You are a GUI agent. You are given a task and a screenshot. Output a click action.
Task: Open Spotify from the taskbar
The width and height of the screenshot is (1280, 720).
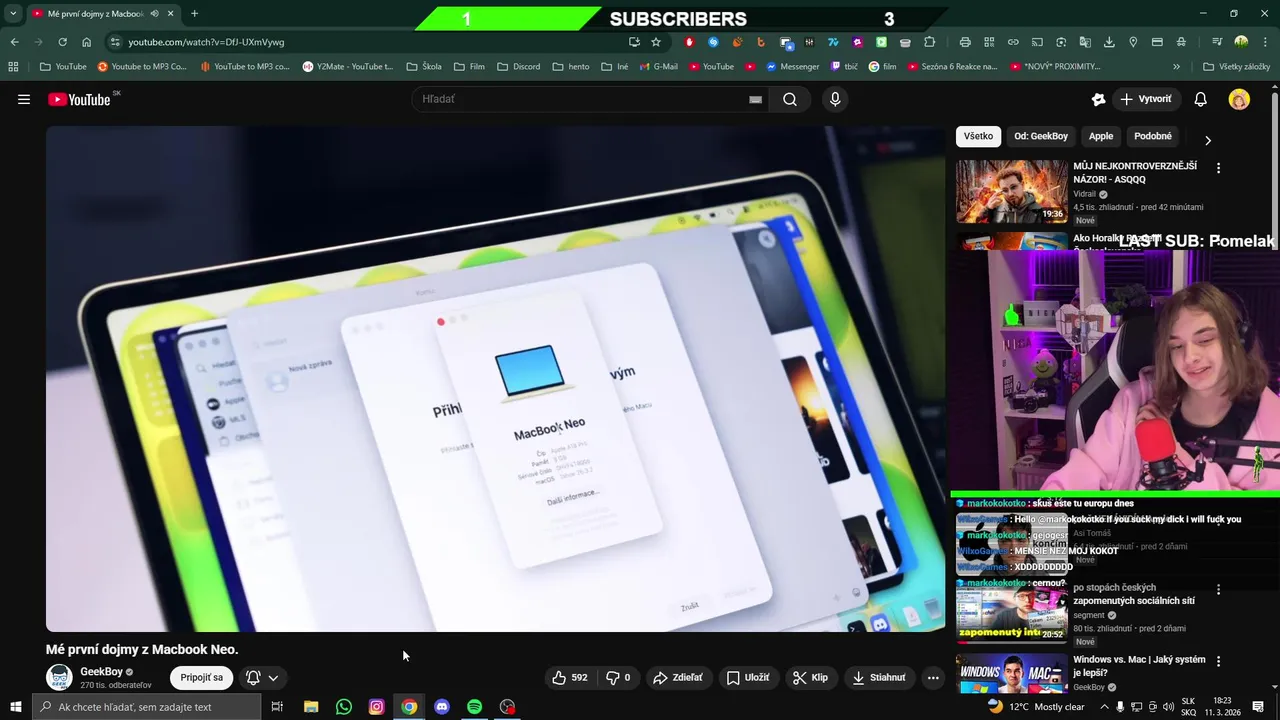click(475, 707)
